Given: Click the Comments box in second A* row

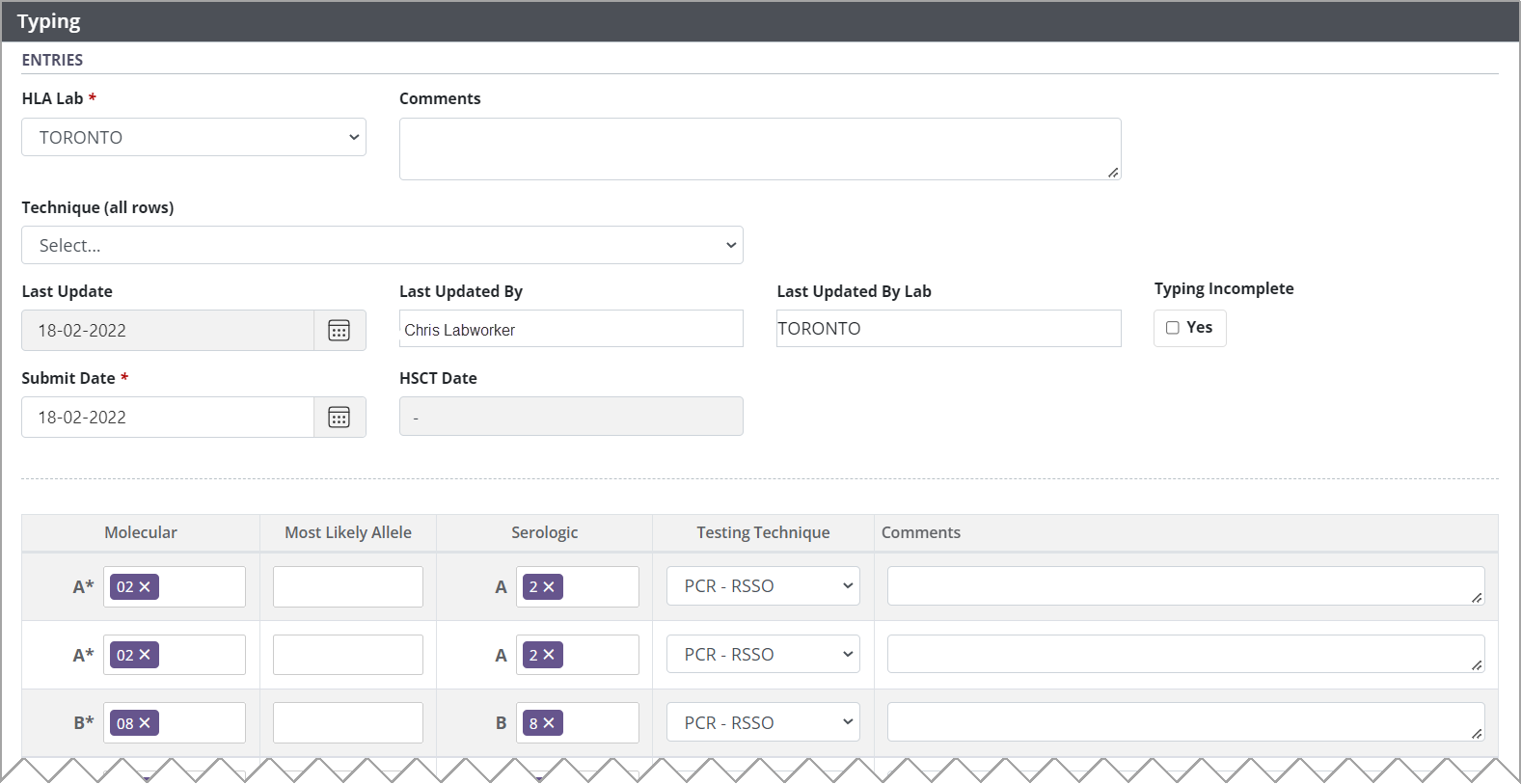Looking at the screenshot, I should tap(1186, 655).
